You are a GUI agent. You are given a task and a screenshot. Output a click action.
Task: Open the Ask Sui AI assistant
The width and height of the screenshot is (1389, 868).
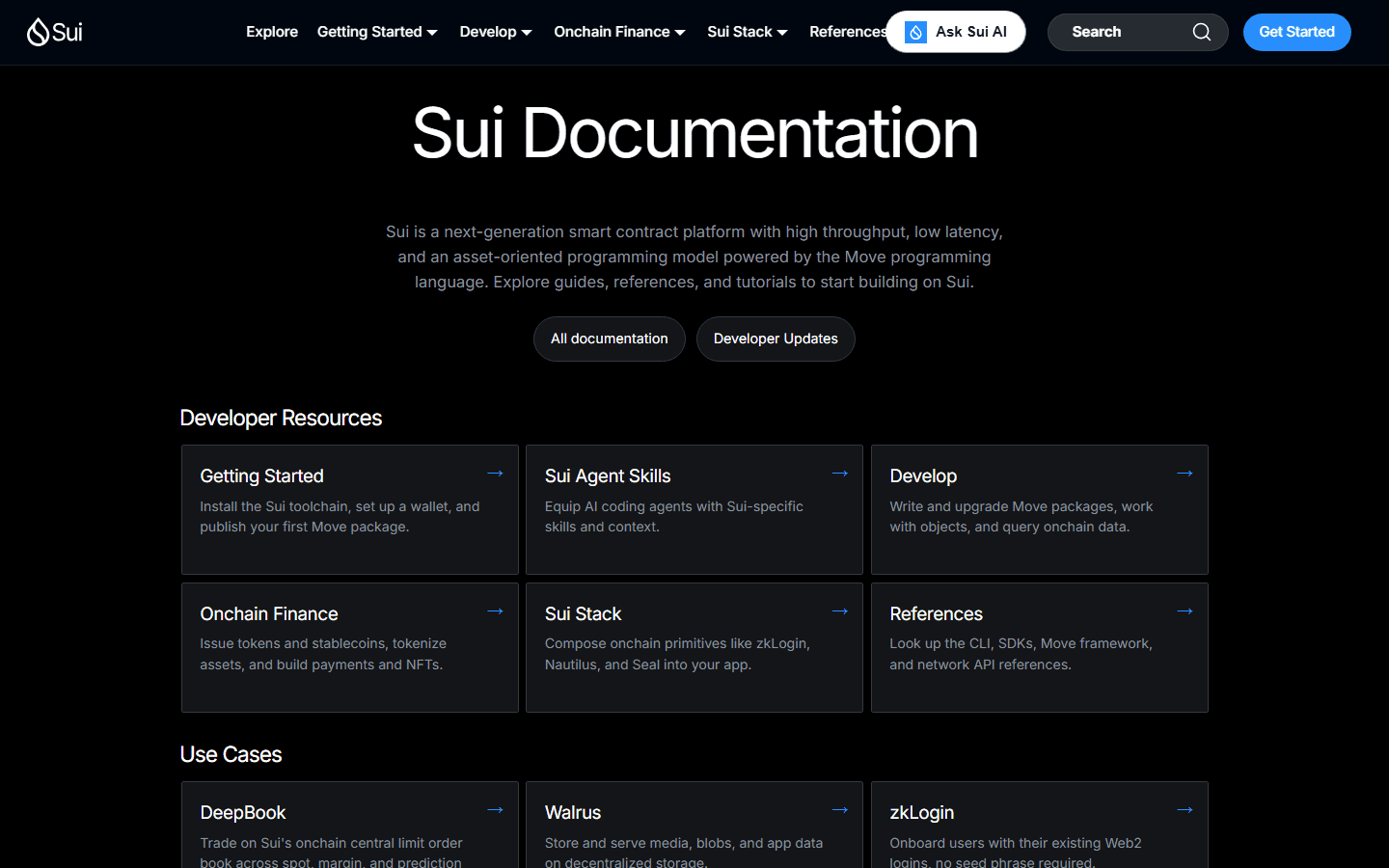(956, 32)
